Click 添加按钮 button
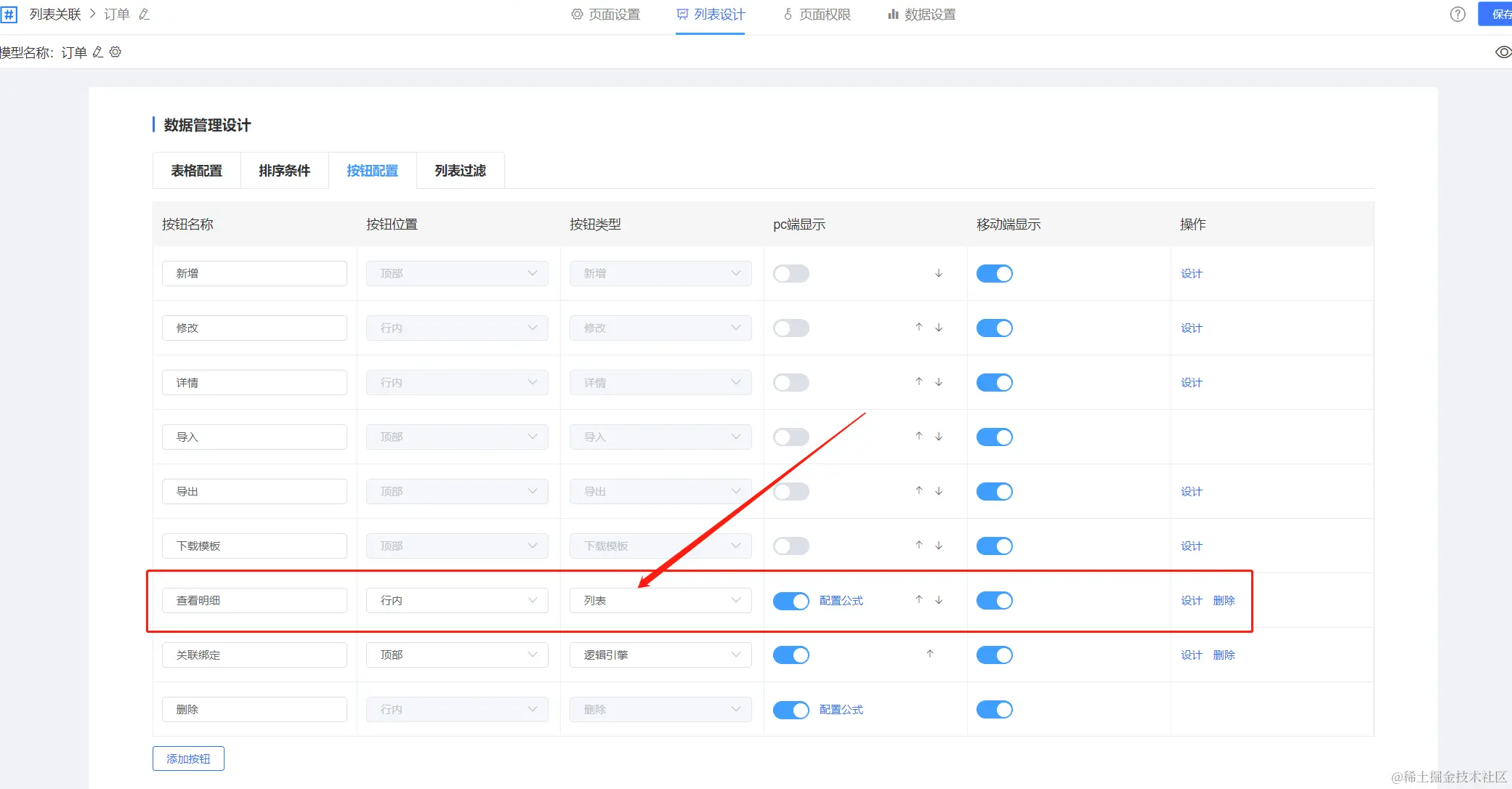 (188, 758)
